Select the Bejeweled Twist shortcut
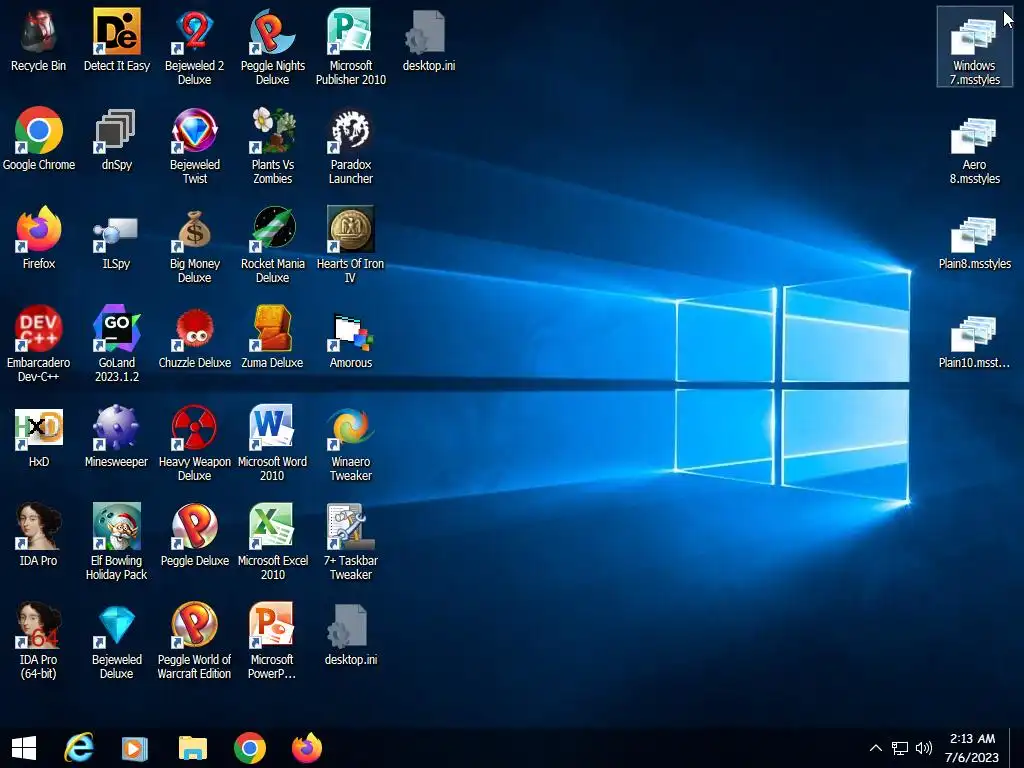 [x=195, y=146]
